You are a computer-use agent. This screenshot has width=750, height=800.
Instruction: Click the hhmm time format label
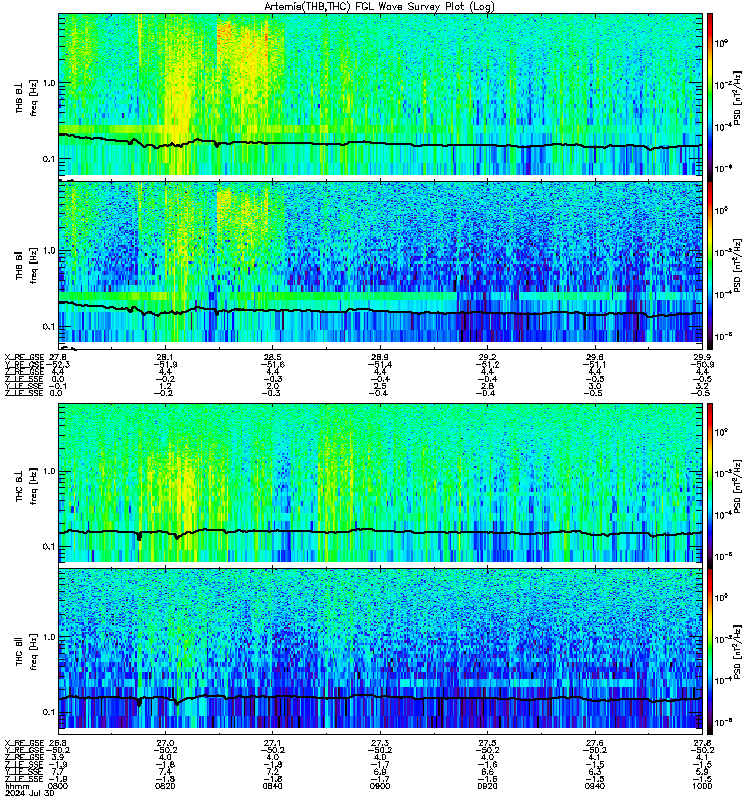click(16, 786)
